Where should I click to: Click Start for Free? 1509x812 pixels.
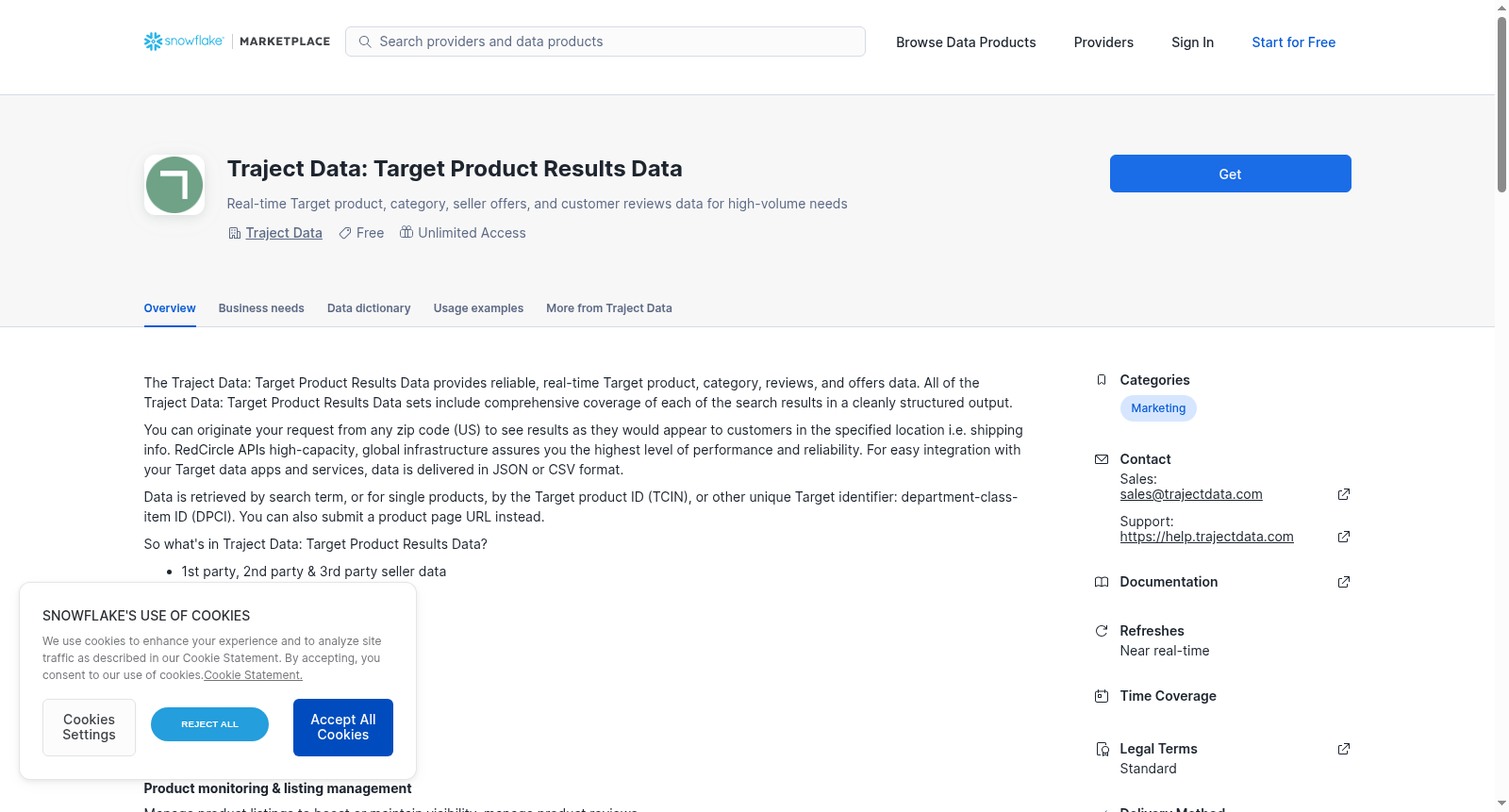[1293, 42]
